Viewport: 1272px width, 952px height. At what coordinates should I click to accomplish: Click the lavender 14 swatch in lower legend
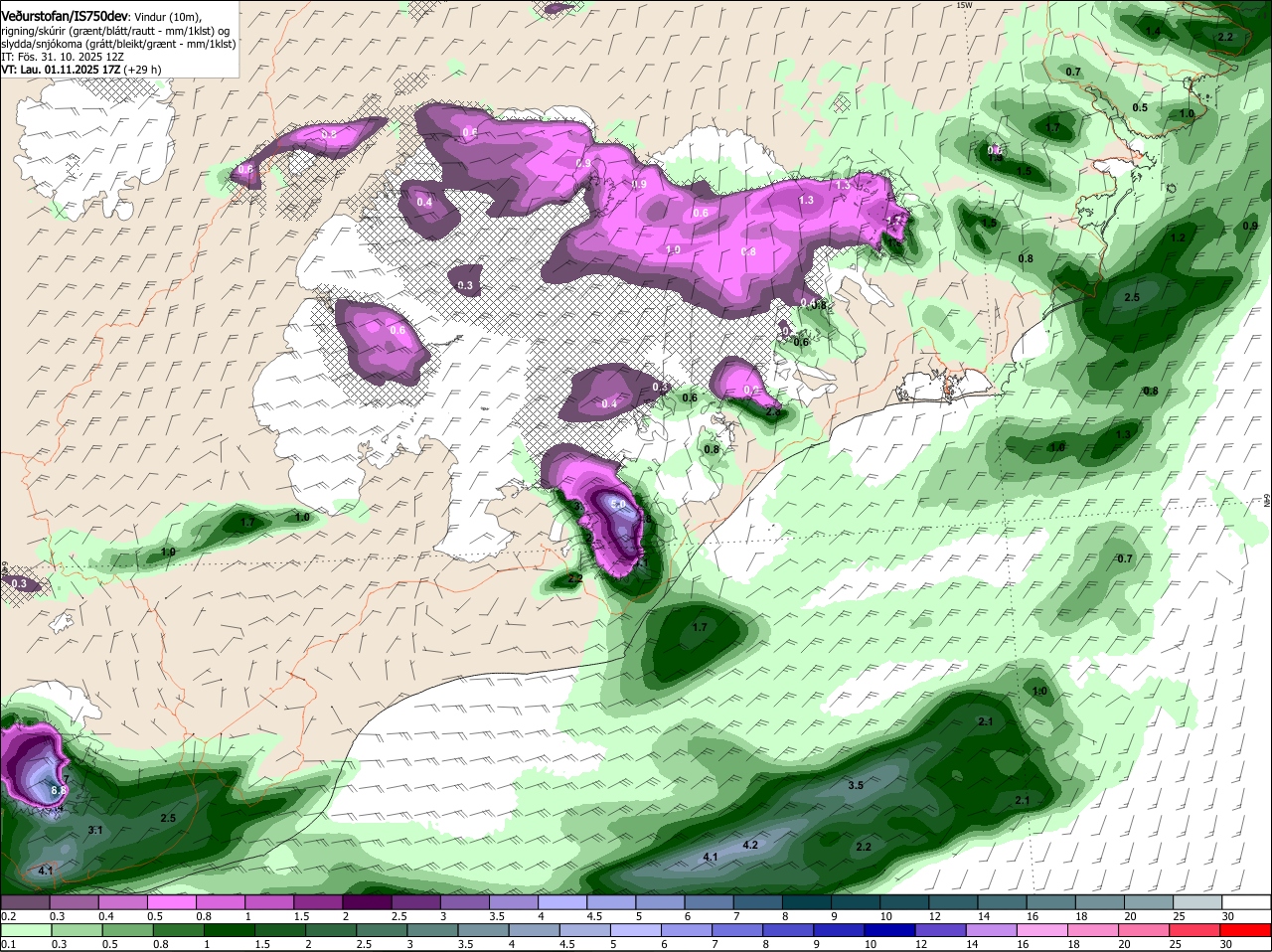tap(992, 930)
